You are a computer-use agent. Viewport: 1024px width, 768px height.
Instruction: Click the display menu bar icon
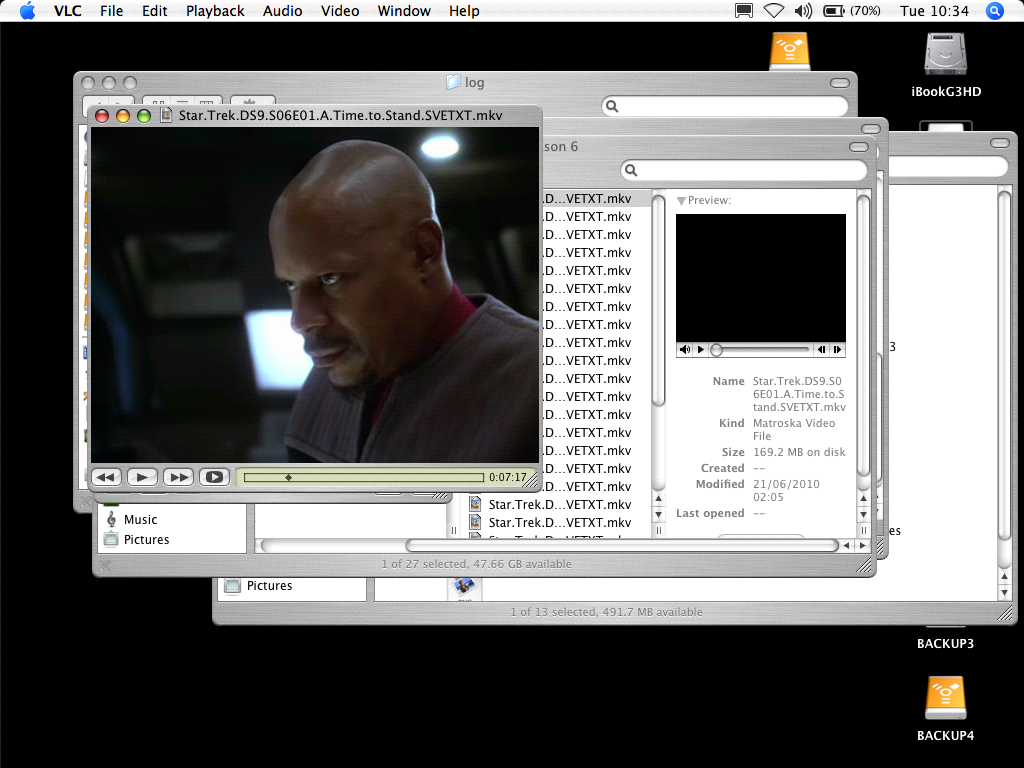pyautogui.click(x=744, y=11)
